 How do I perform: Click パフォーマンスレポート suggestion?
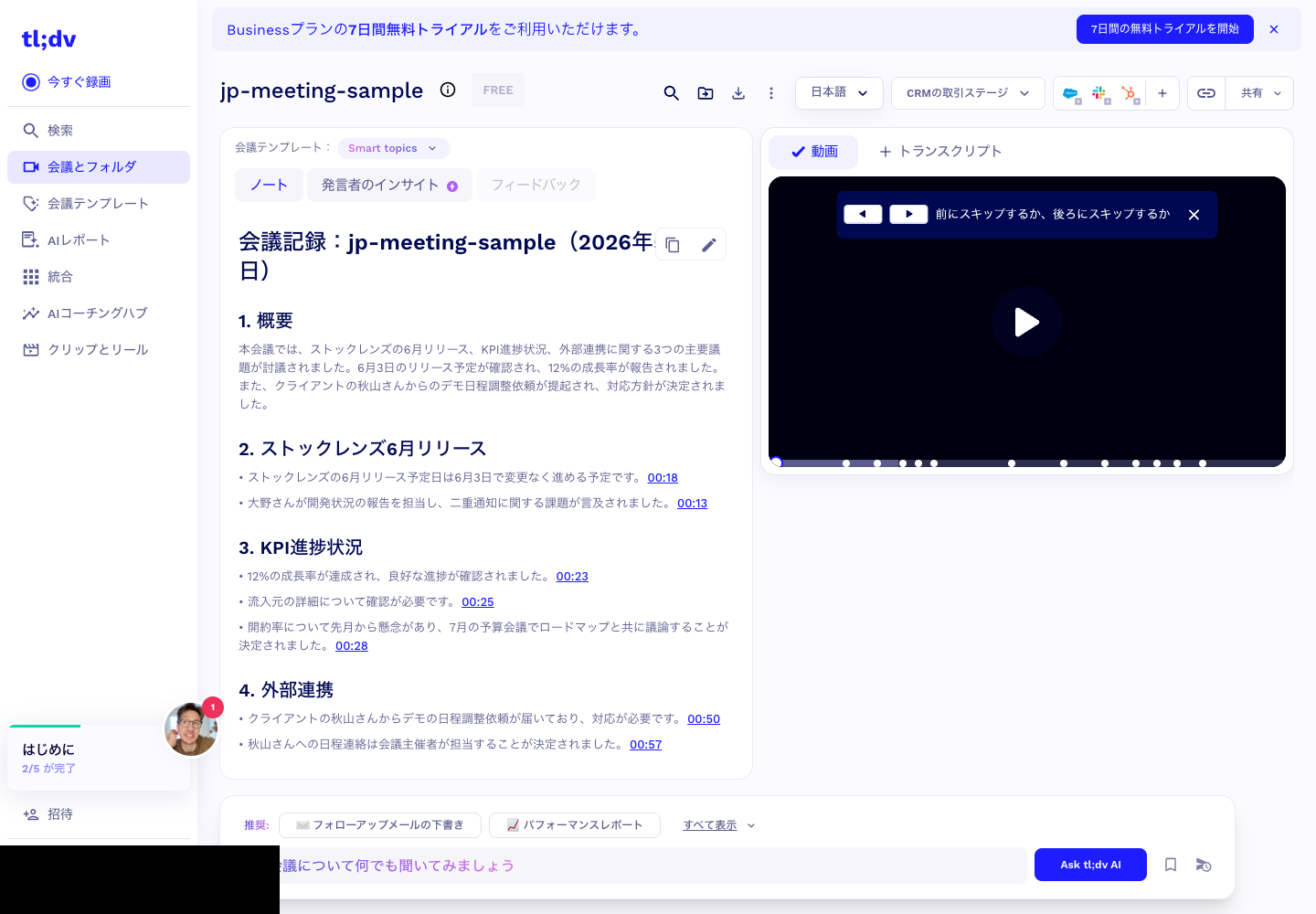[x=575, y=825]
